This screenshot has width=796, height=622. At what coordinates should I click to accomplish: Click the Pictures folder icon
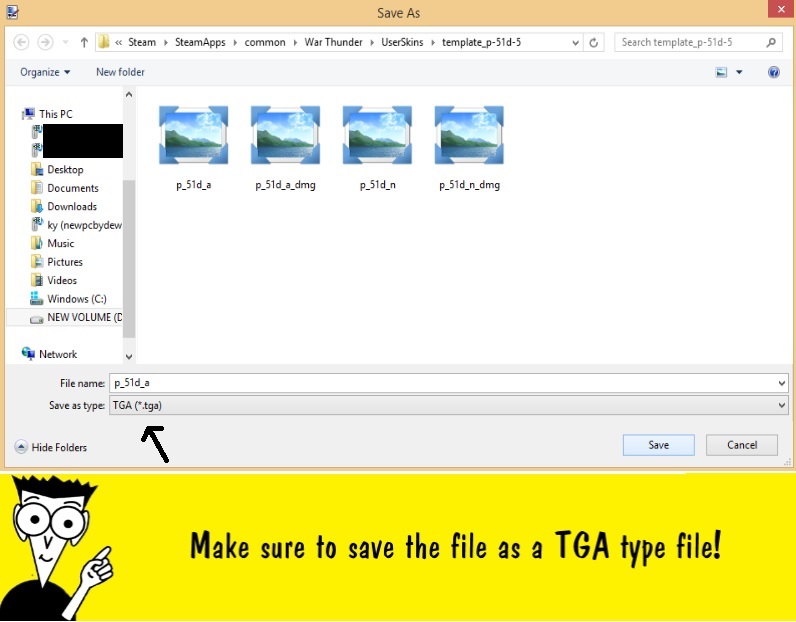37,261
